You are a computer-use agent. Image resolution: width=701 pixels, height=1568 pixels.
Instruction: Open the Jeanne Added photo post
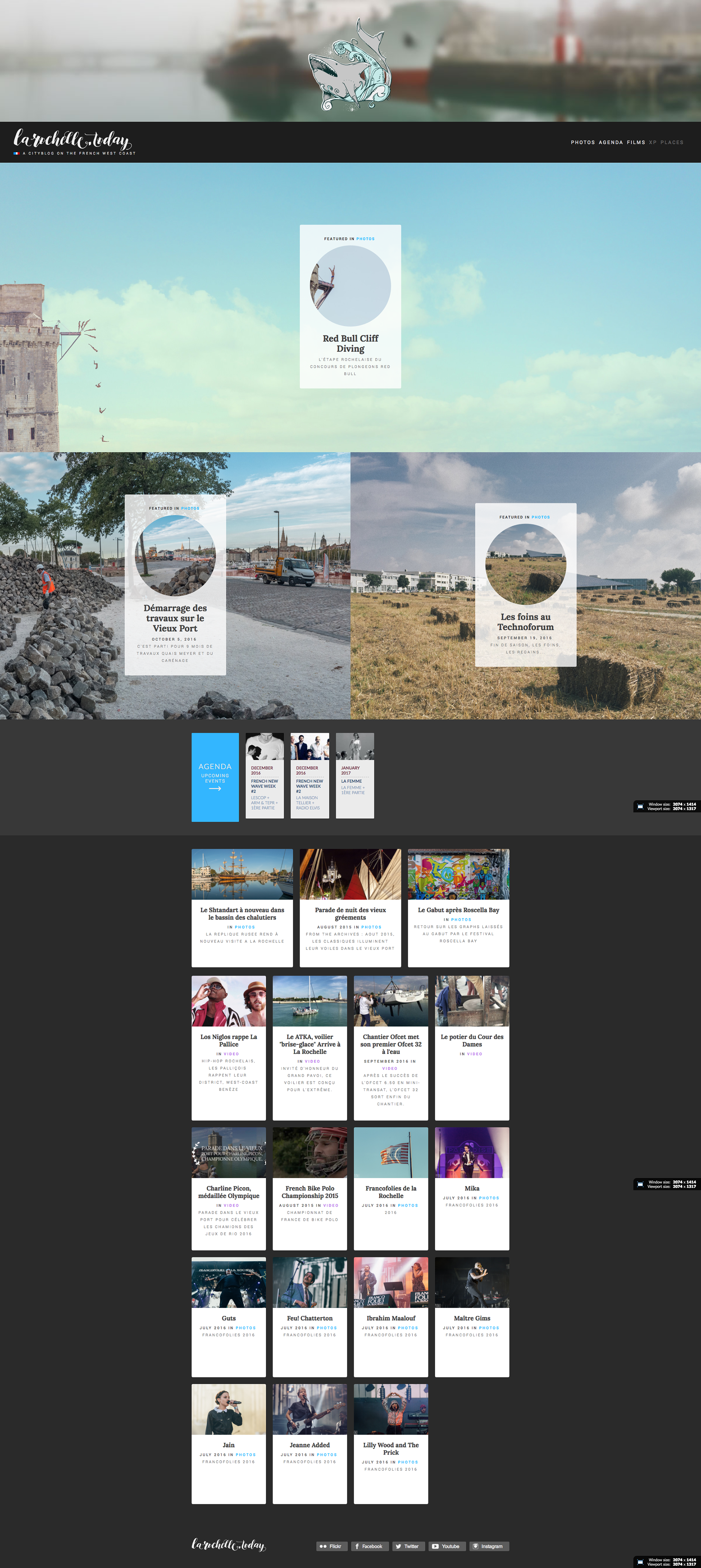click(310, 1445)
